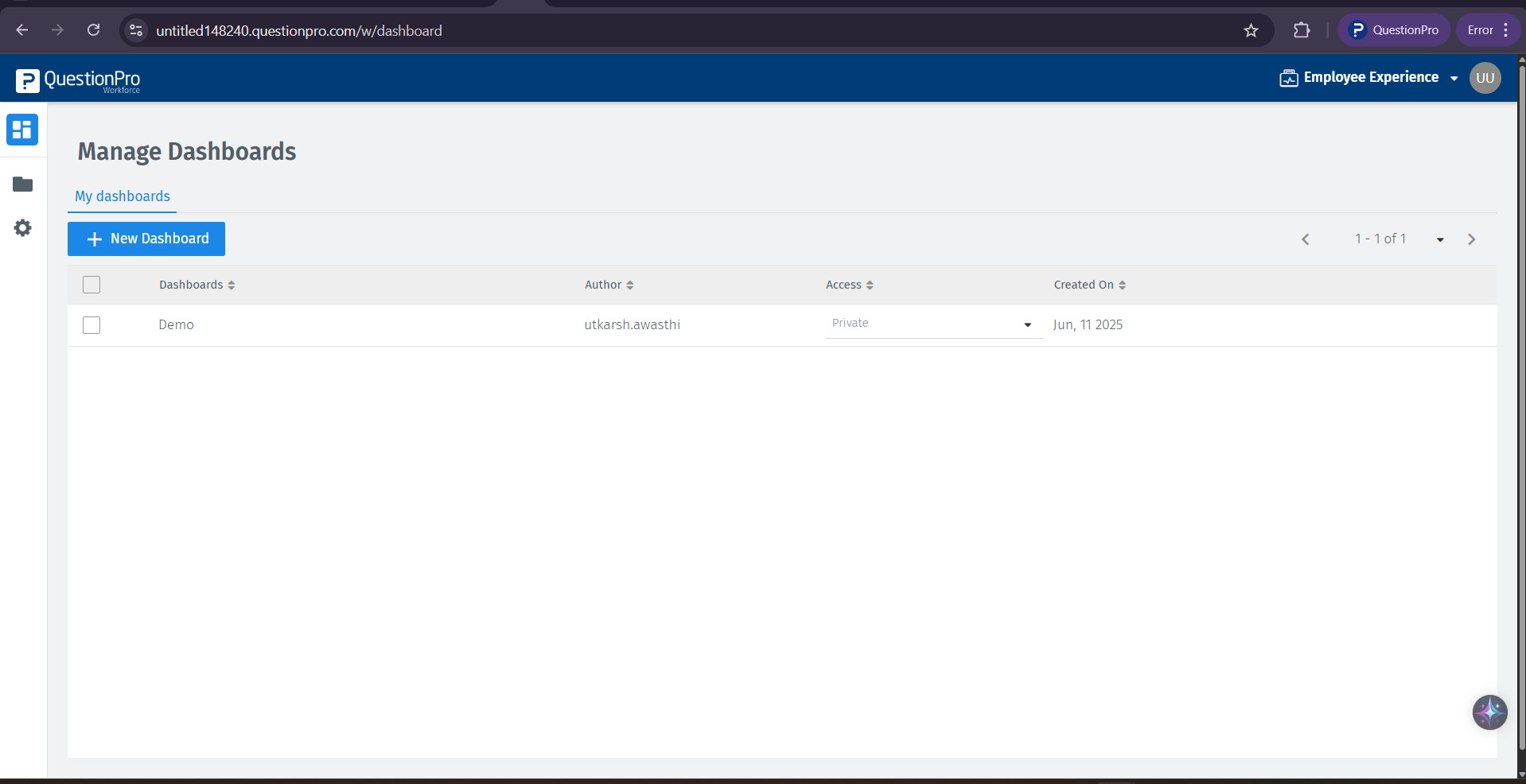Screen dimensions: 1526x784
Task: Click the browser Error menu button
Action: (x=1488, y=30)
